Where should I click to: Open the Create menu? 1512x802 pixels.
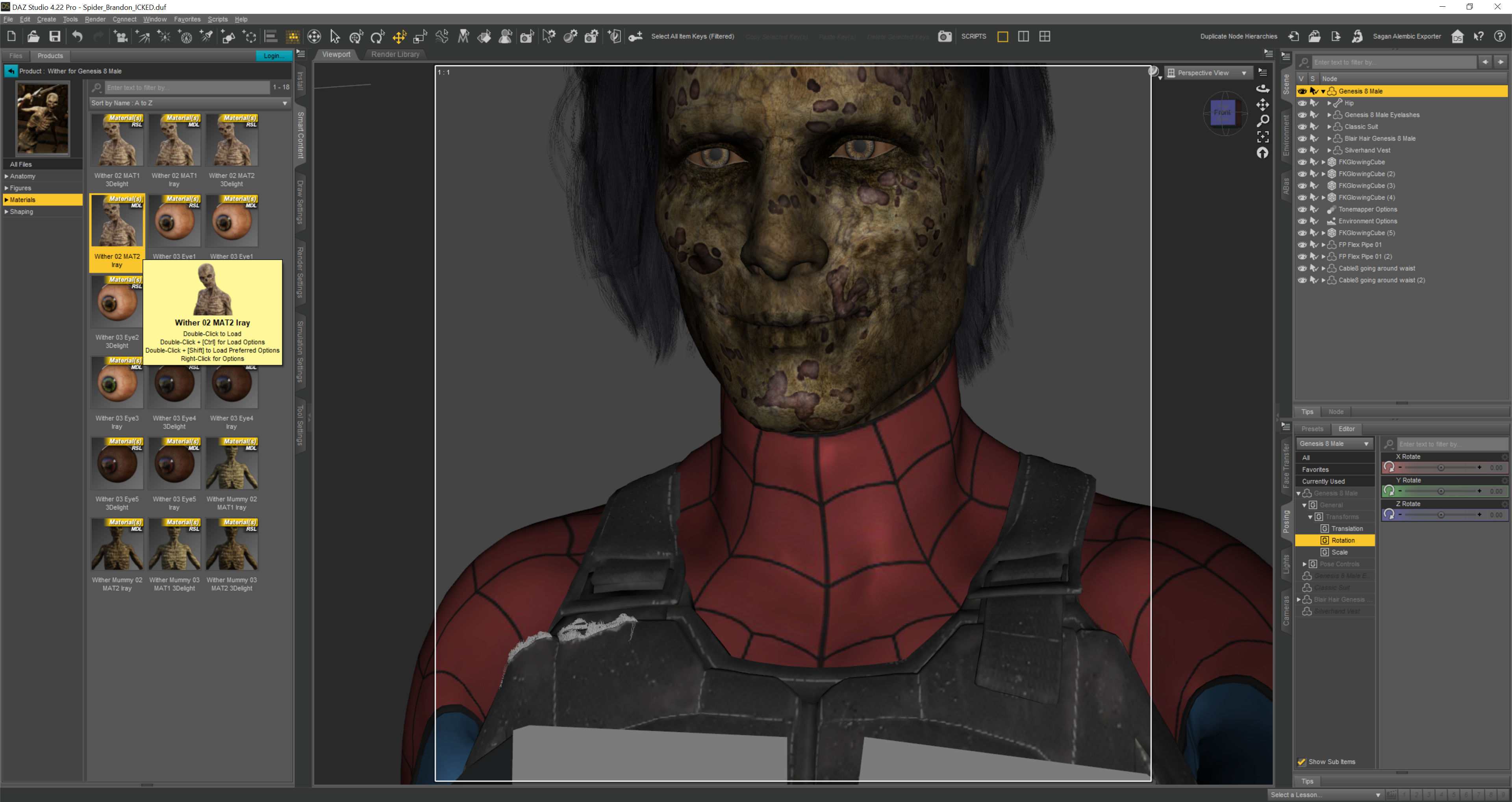46,19
